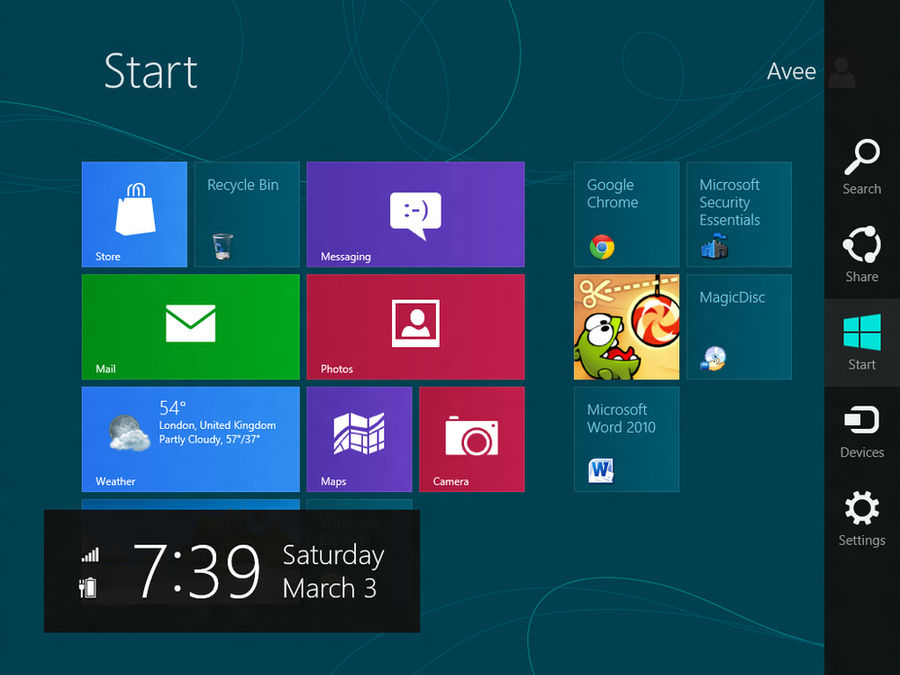Viewport: 900px width, 675px height.
Task: Click the 54° temperature reading
Action: [173, 408]
